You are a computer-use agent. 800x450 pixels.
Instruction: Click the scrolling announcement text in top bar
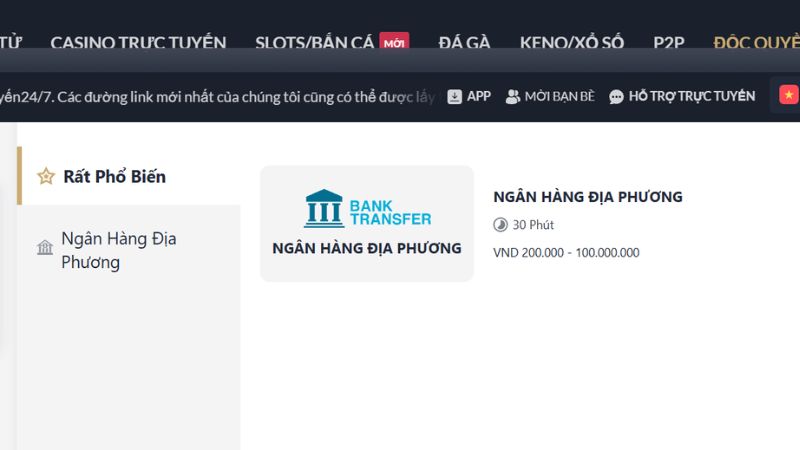(220, 97)
